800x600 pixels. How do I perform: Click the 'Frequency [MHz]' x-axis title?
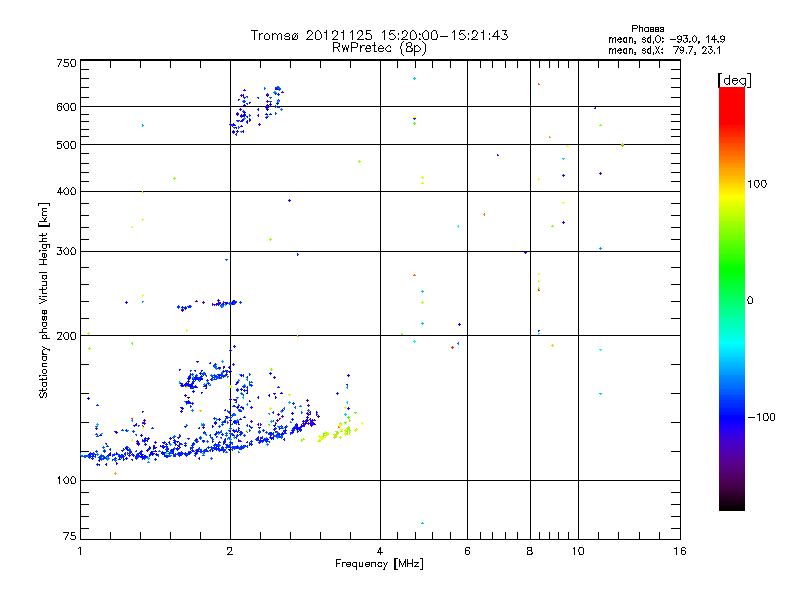[379, 564]
